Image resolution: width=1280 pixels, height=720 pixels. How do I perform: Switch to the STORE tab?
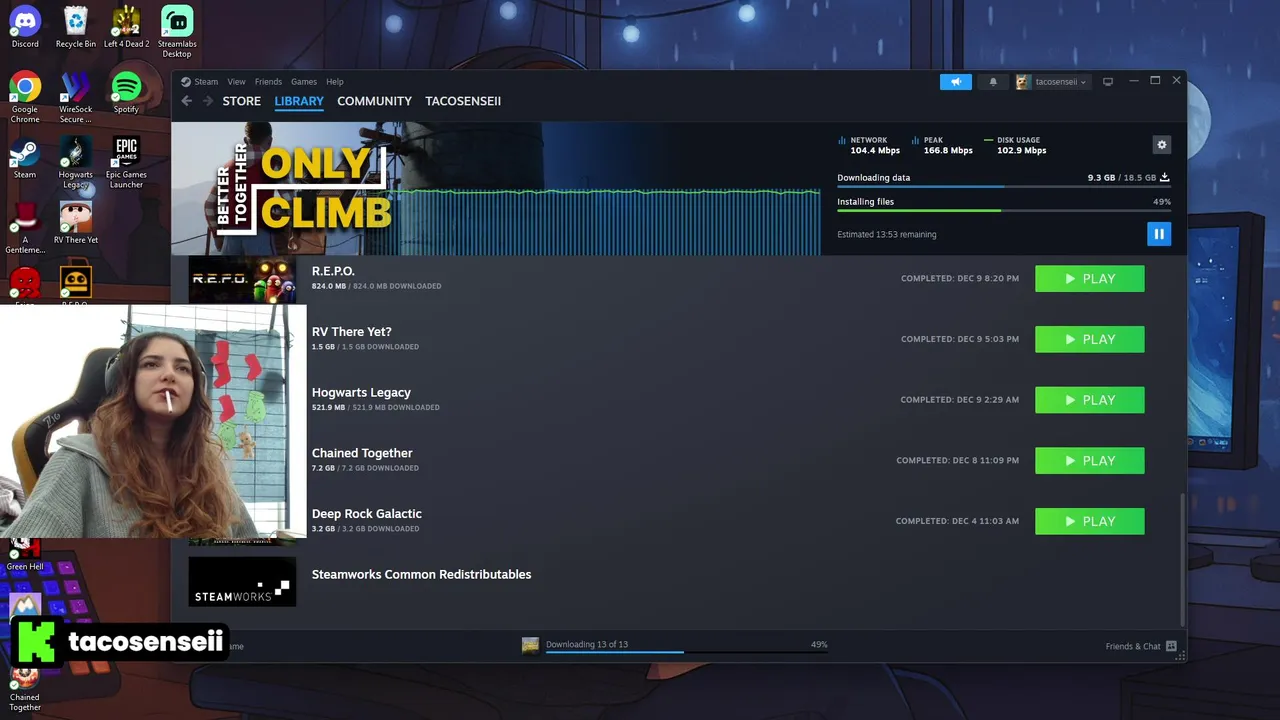pyautogui.click(x=242, y=101)
